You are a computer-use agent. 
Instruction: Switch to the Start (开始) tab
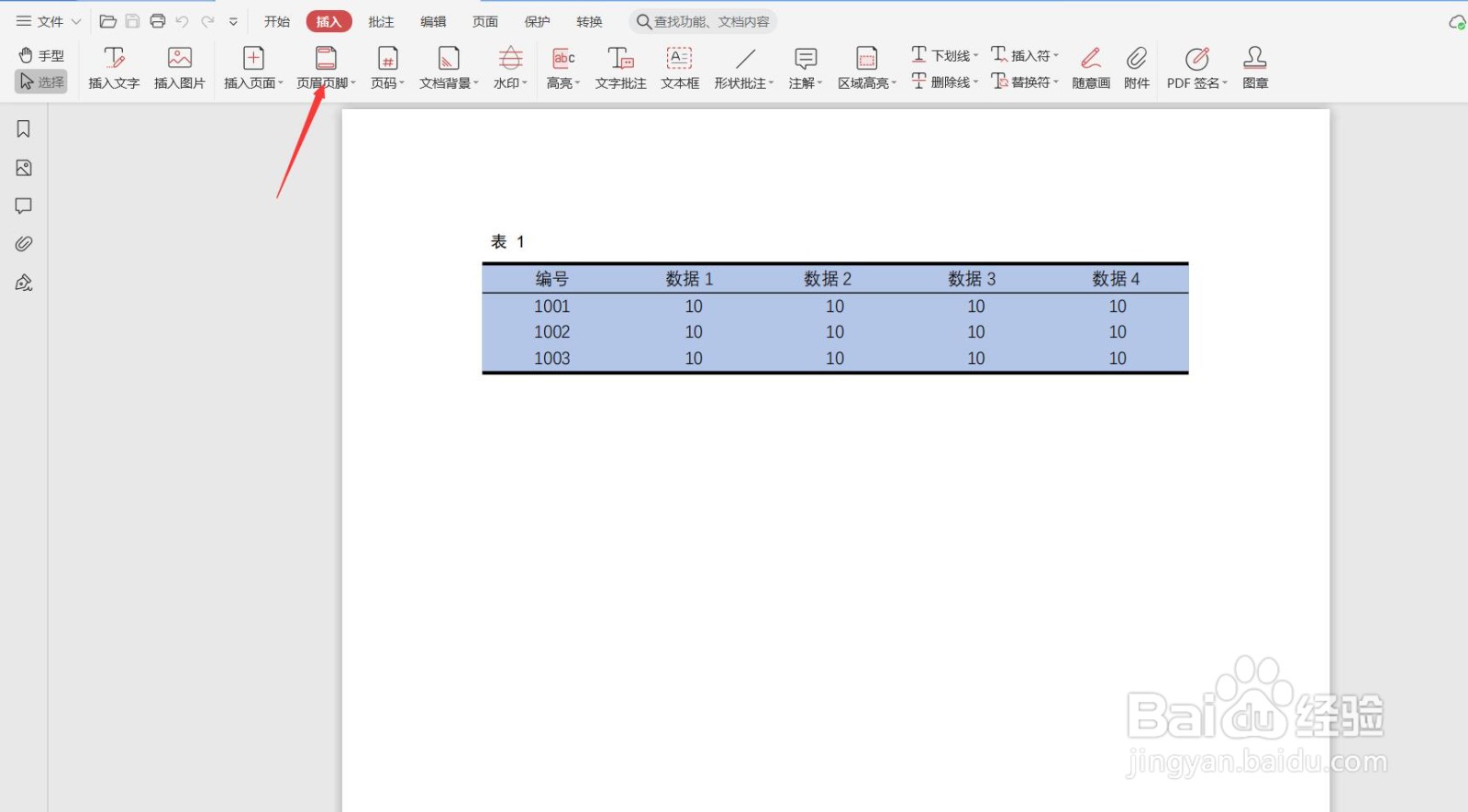click(277, 21)
